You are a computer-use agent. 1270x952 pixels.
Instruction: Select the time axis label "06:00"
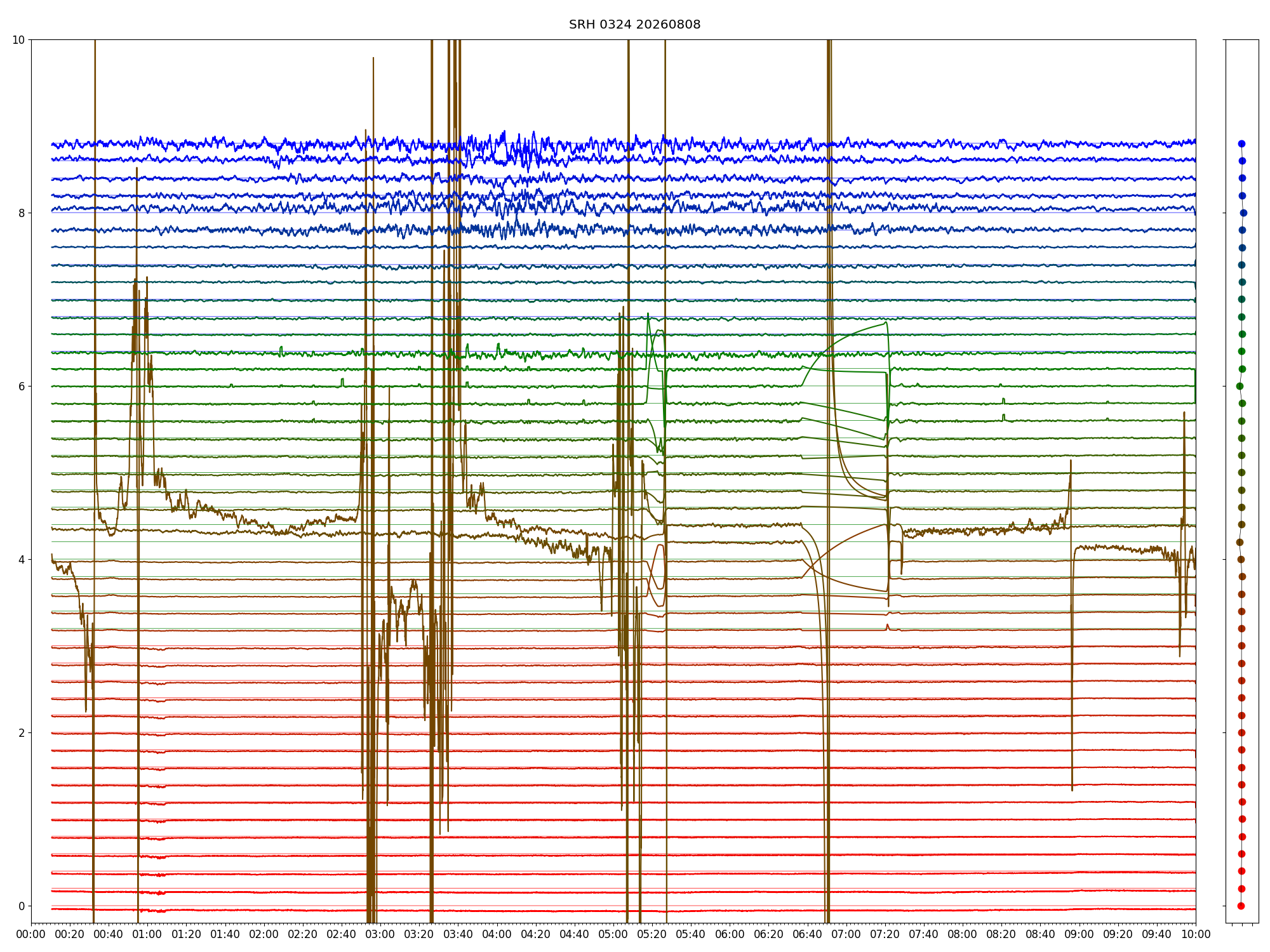(x=730, y=935)
